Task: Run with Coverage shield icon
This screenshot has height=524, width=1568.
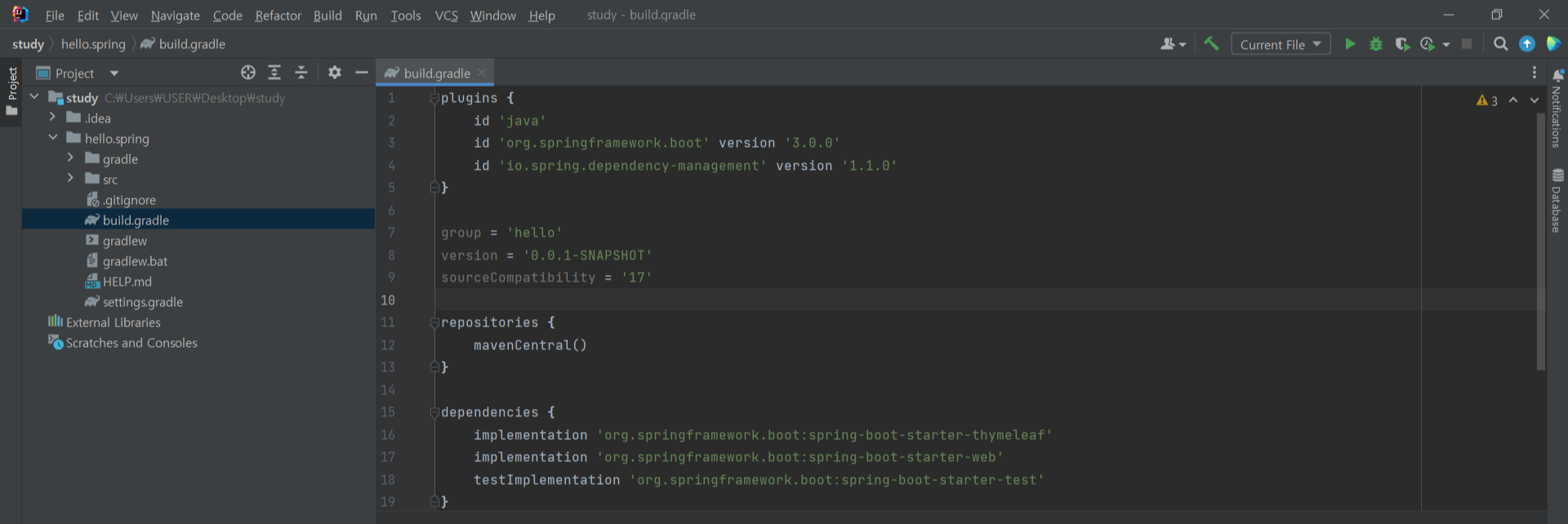Action: pyautogui.click(x=1402, y=44)
